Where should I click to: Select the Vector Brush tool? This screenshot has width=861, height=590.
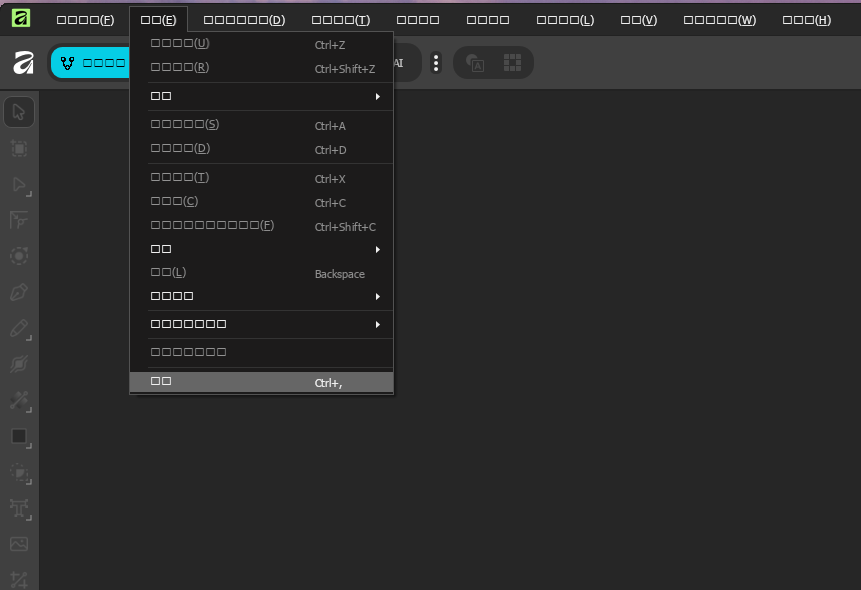(18, 365)
